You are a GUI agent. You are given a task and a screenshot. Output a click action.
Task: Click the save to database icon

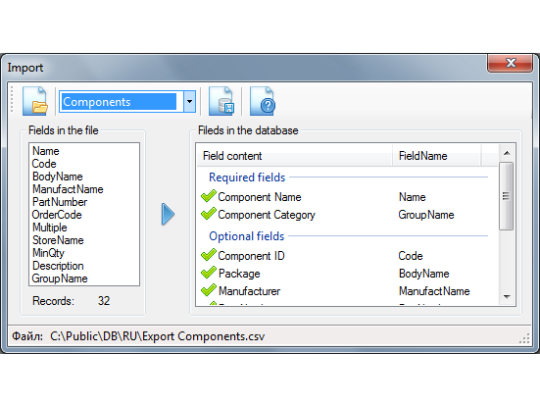pyautogui.click(x=222, y=102)
